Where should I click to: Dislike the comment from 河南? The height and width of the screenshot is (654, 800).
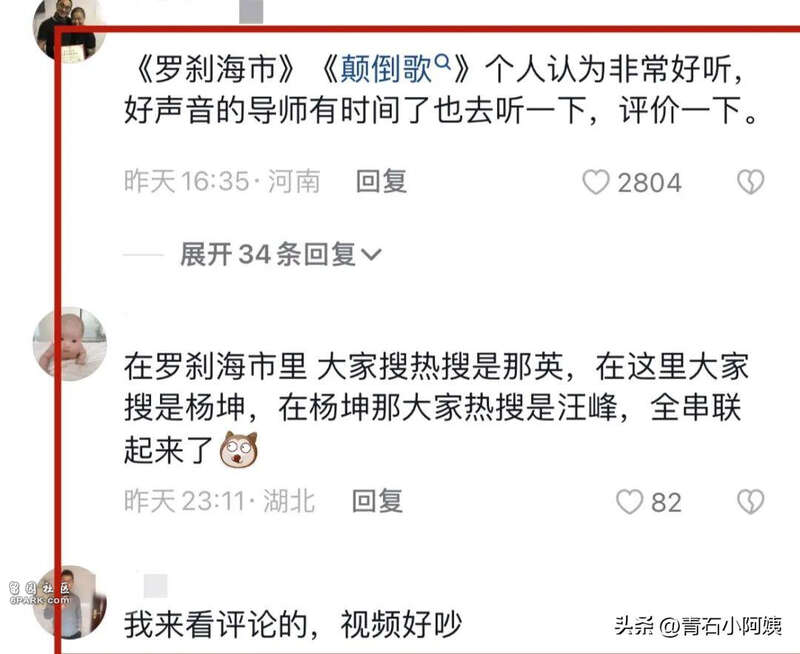tap(751, 182)
